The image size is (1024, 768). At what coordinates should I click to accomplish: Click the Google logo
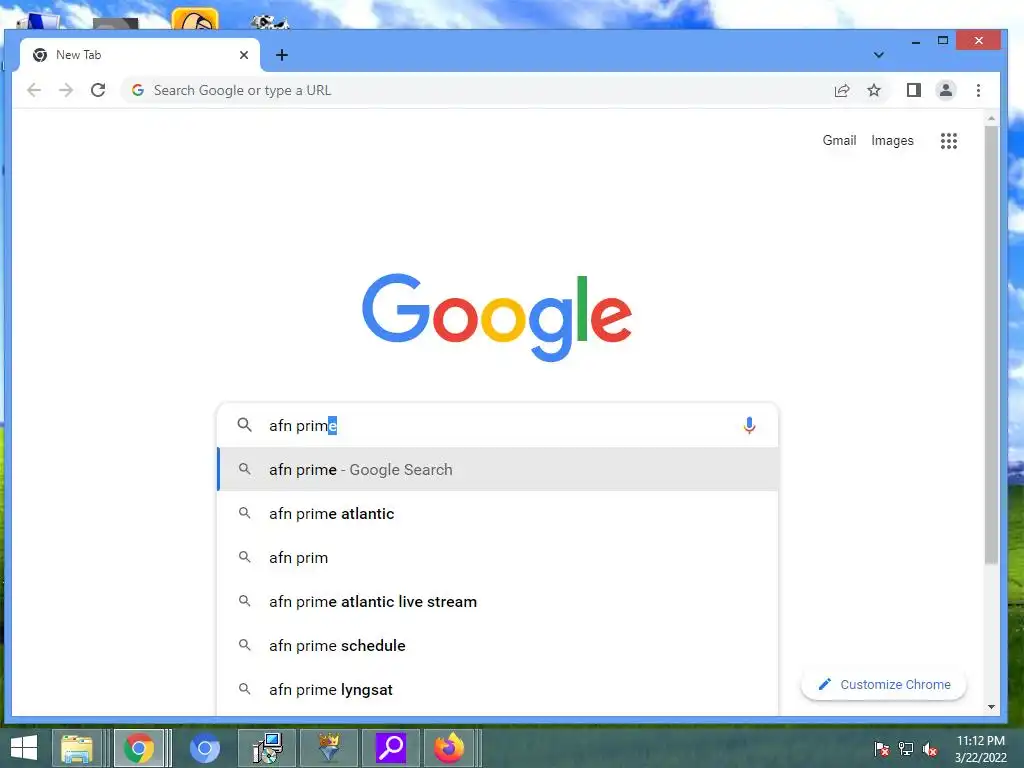point(496,317)
